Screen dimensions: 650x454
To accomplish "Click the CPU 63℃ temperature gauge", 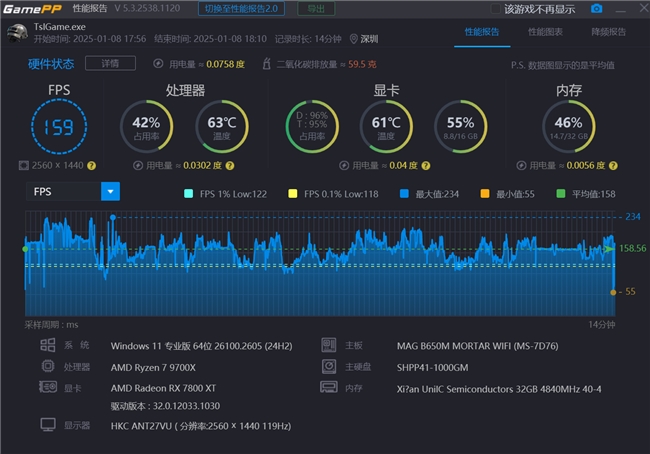I will 222,126.
